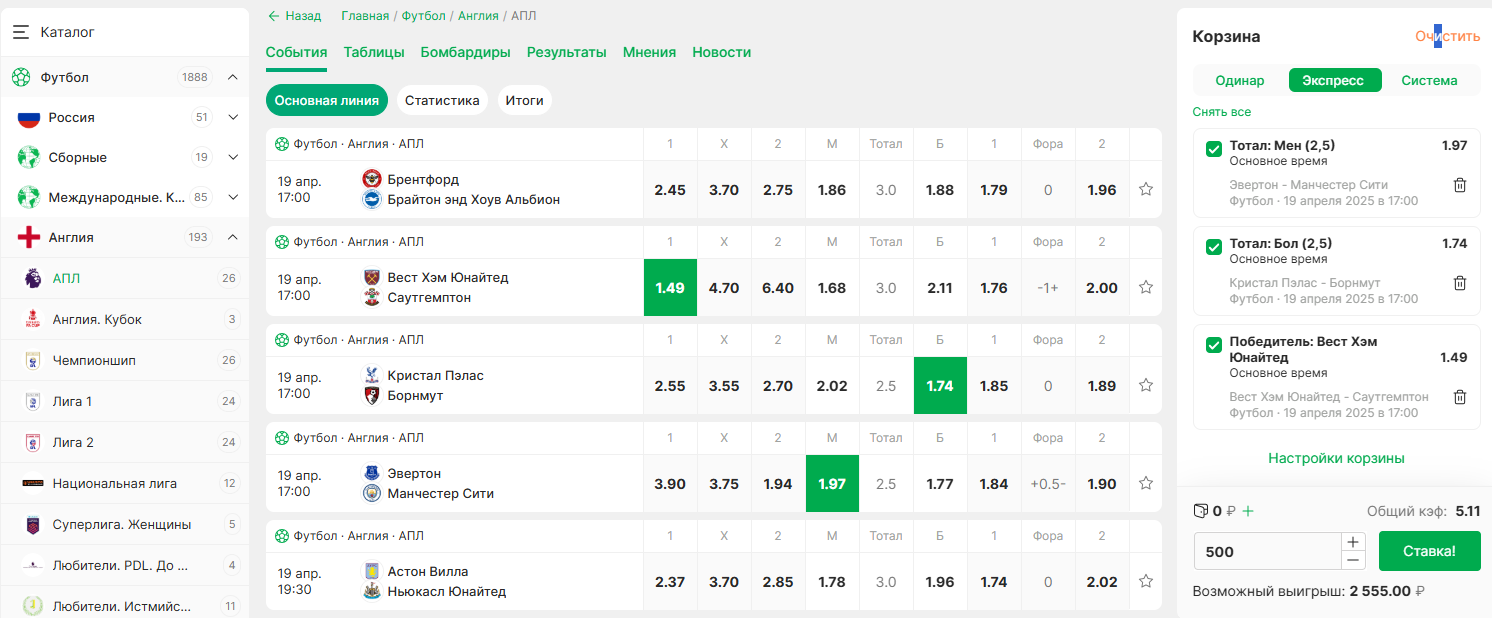
Task: Deselect the 1.97 М odds for Эвертон
Action: pos(832,484)
